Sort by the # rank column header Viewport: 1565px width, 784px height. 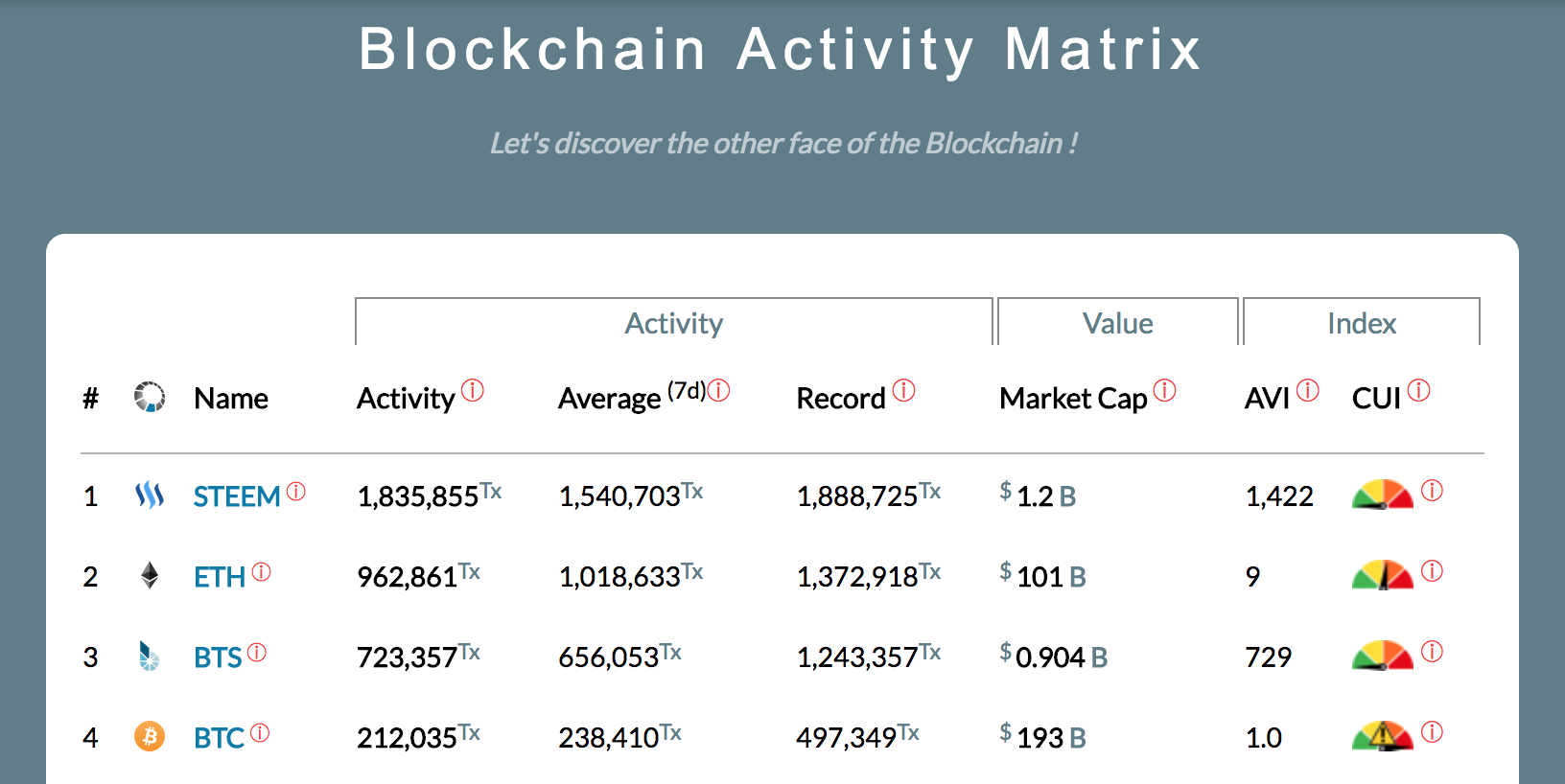coord(90,399)
